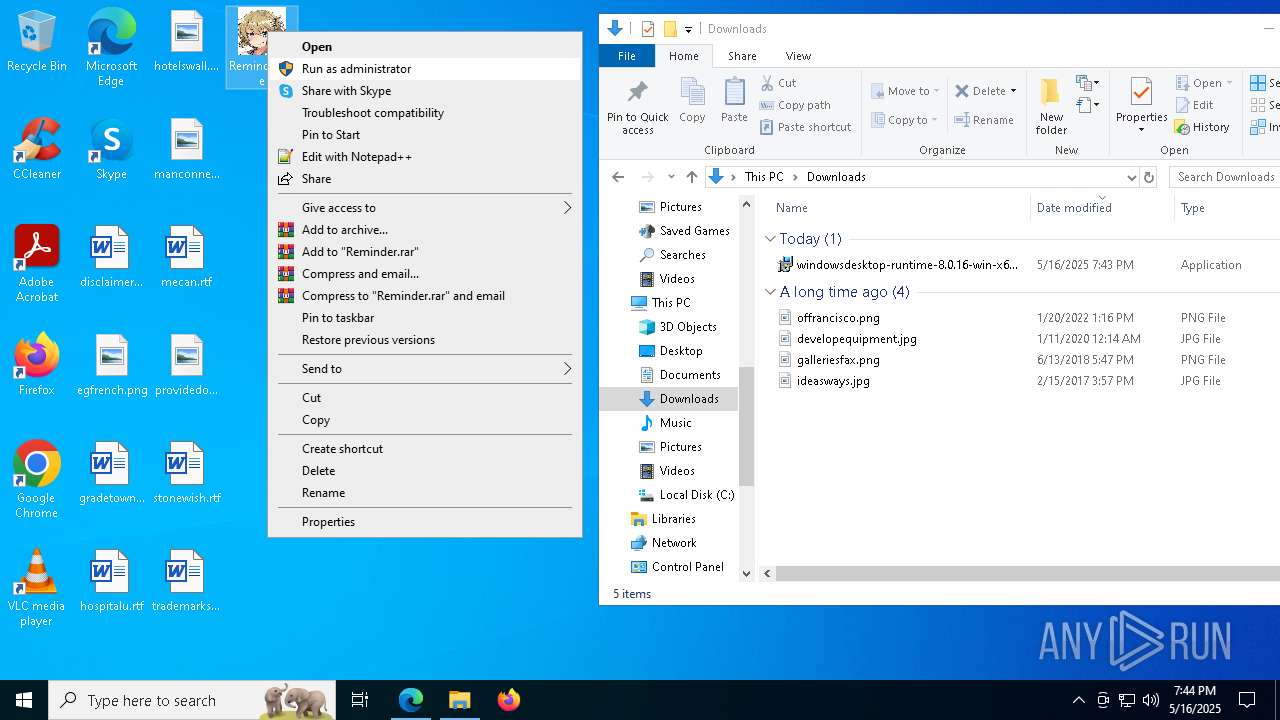Refresh the Downloads folder view
Viewport: 1280px width, 720px height.
click(x=1148, y=177)
